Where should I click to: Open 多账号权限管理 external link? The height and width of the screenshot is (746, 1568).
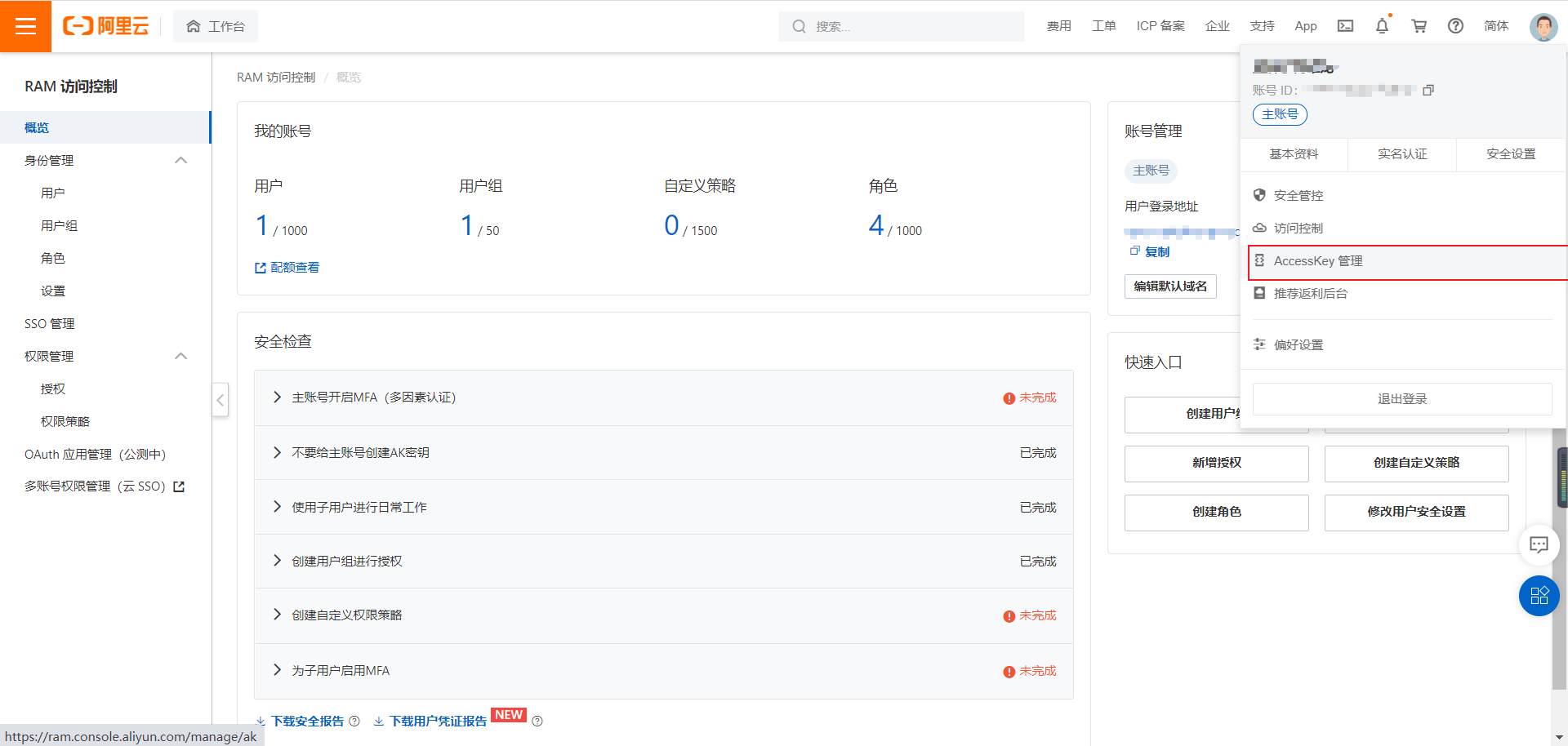[x=105, y=486]
